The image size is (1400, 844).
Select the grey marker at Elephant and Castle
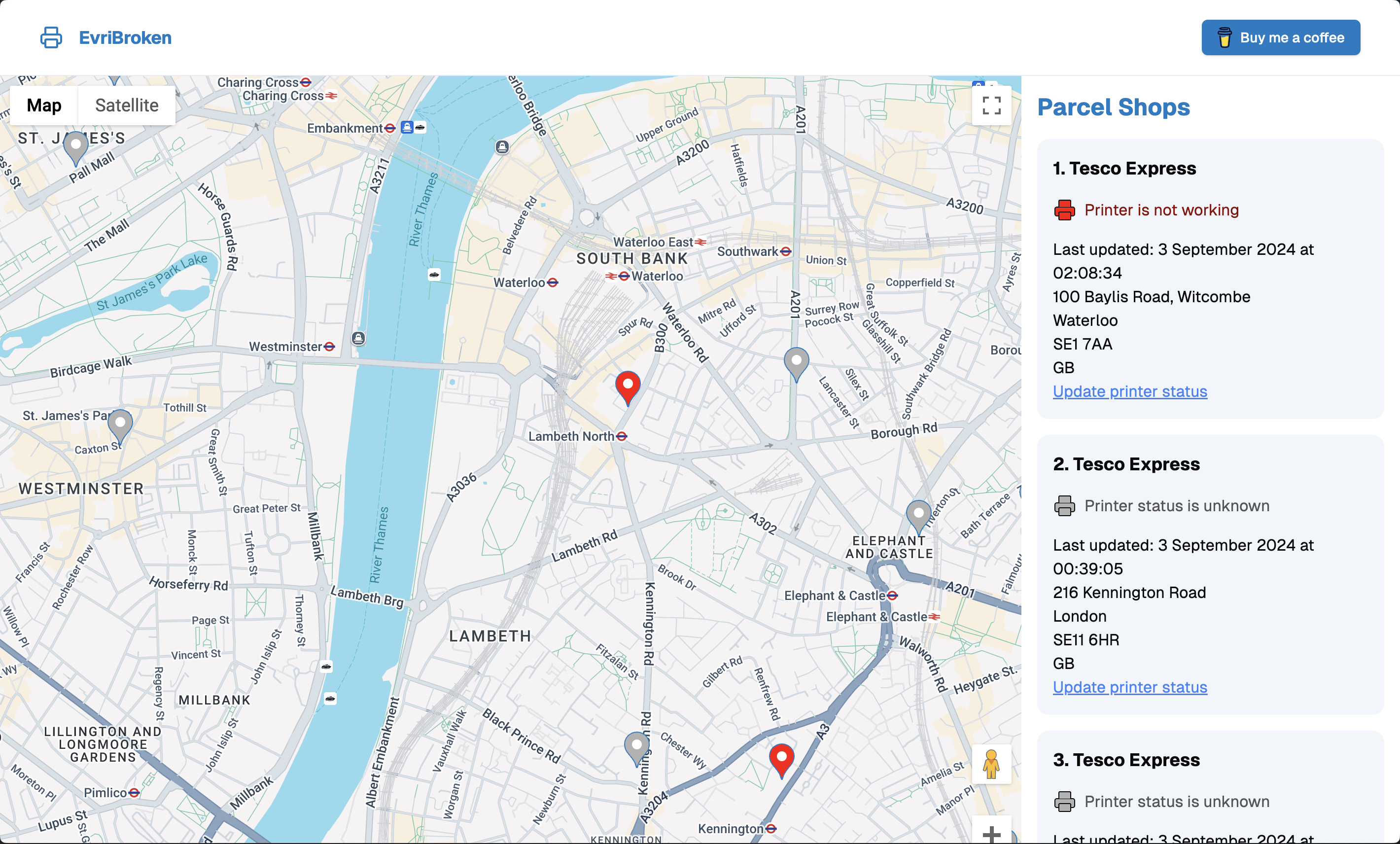point(918,518)
